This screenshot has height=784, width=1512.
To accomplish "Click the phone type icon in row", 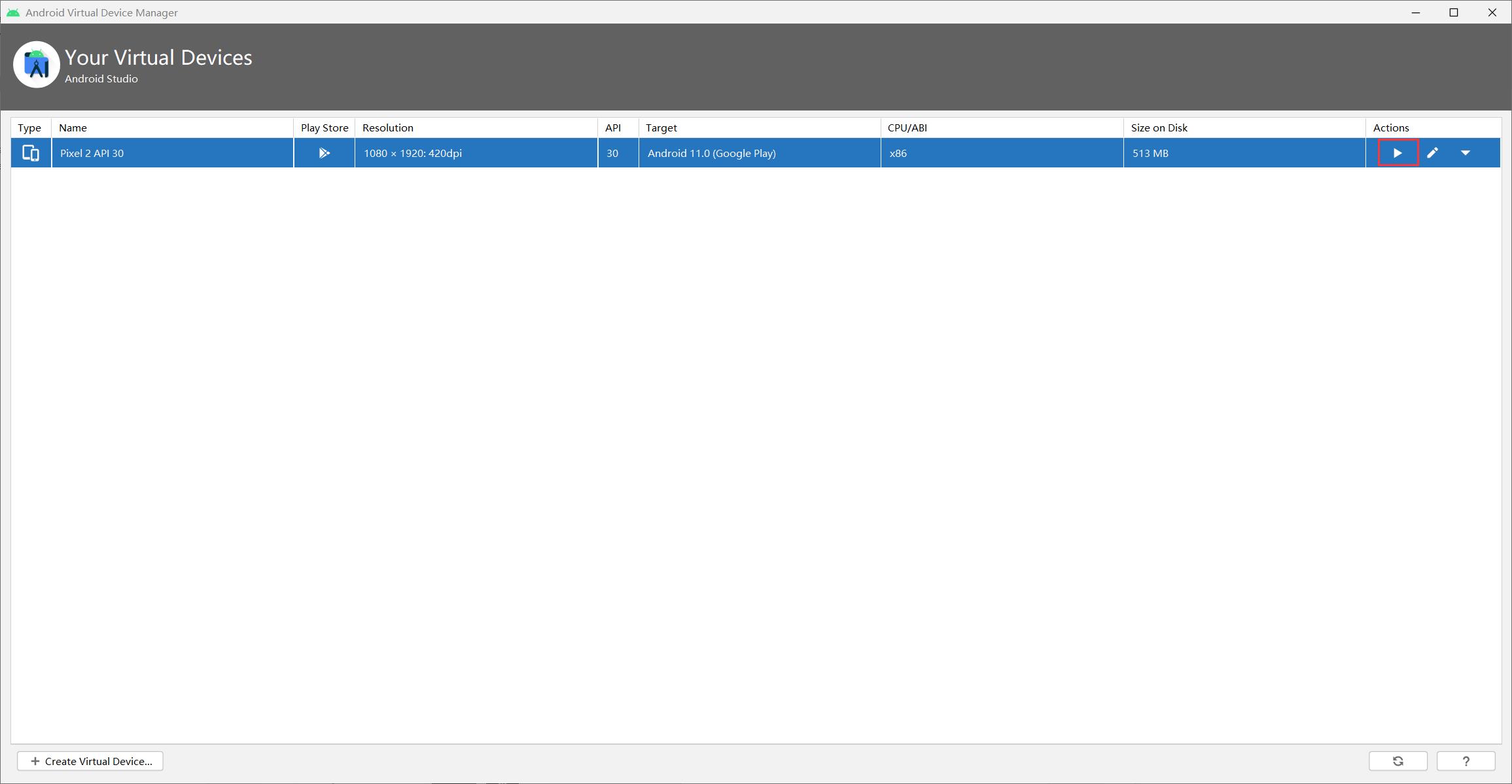I will click(x=31, y=153).
